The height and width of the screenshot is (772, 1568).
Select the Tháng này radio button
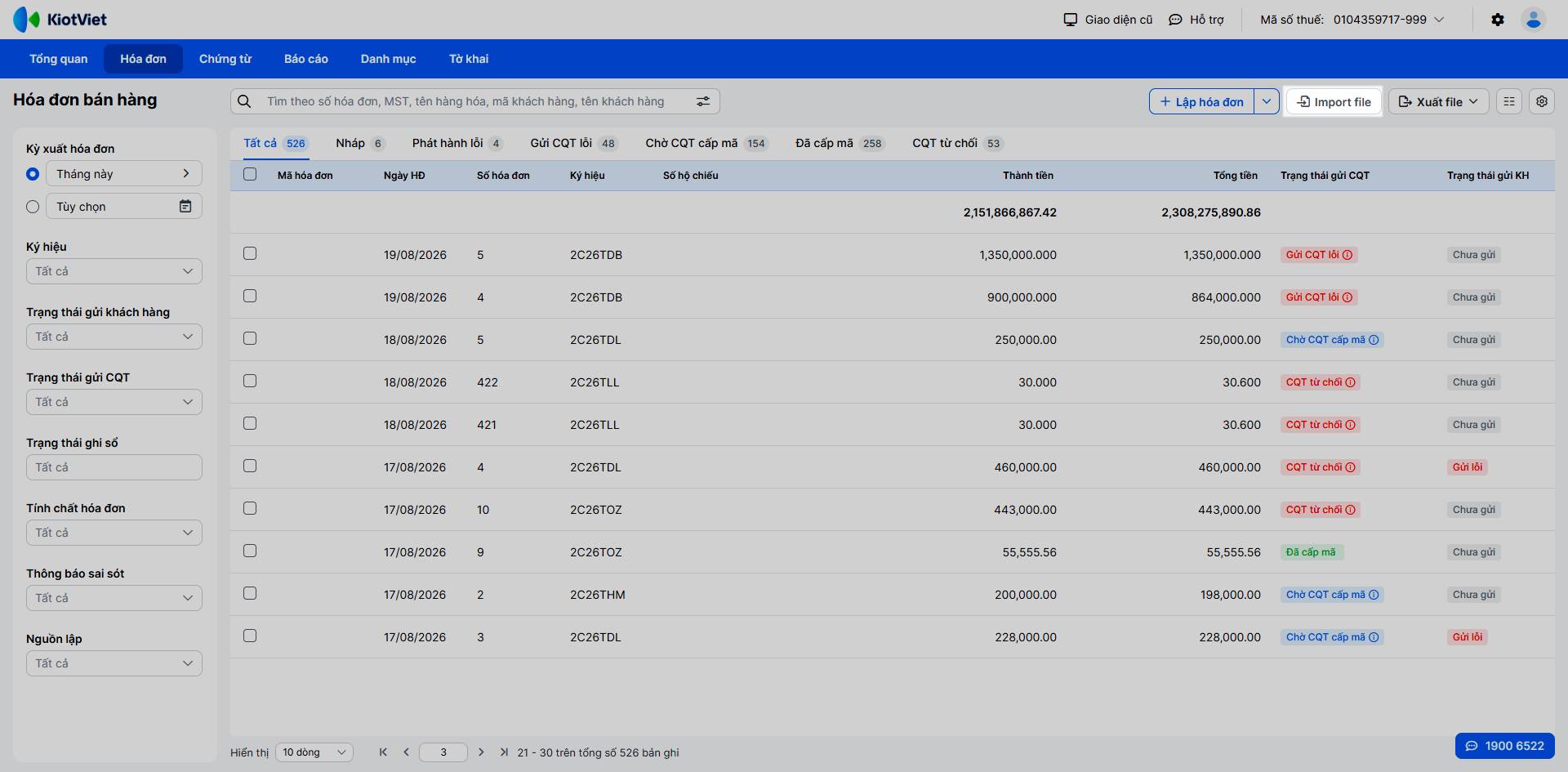pos(33,174)
